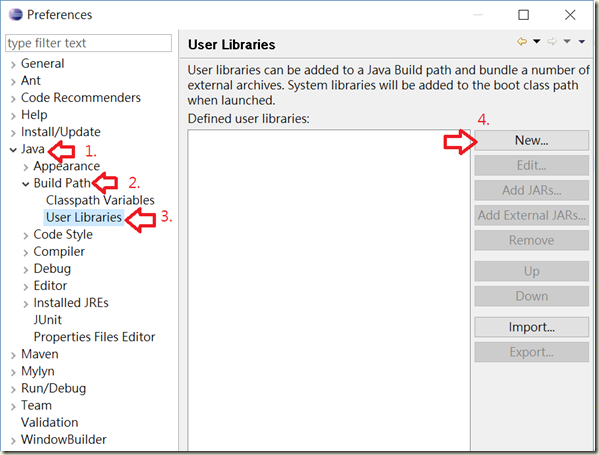Expand the Installed JREs node
The height and width of the screenshot is (455, 599).
[x=26, y=304]
